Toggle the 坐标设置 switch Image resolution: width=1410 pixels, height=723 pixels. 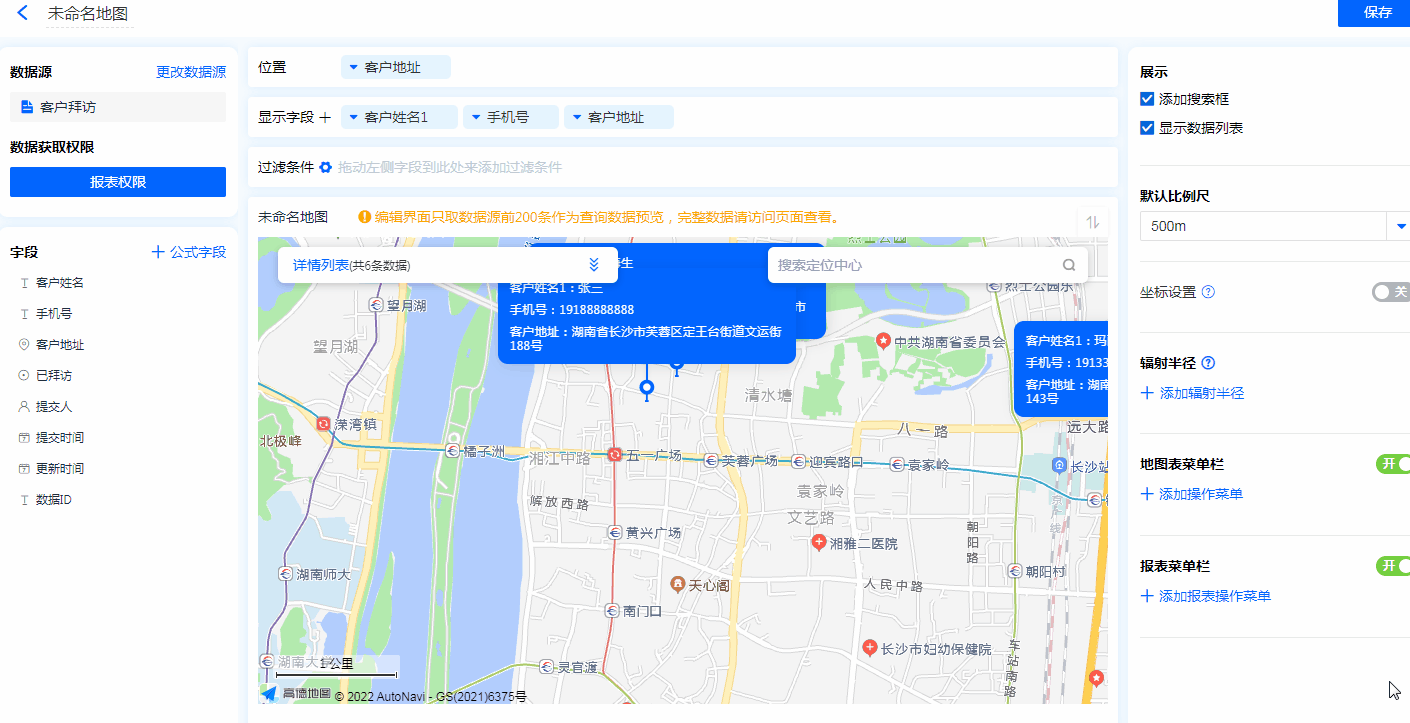point(1390,292)
